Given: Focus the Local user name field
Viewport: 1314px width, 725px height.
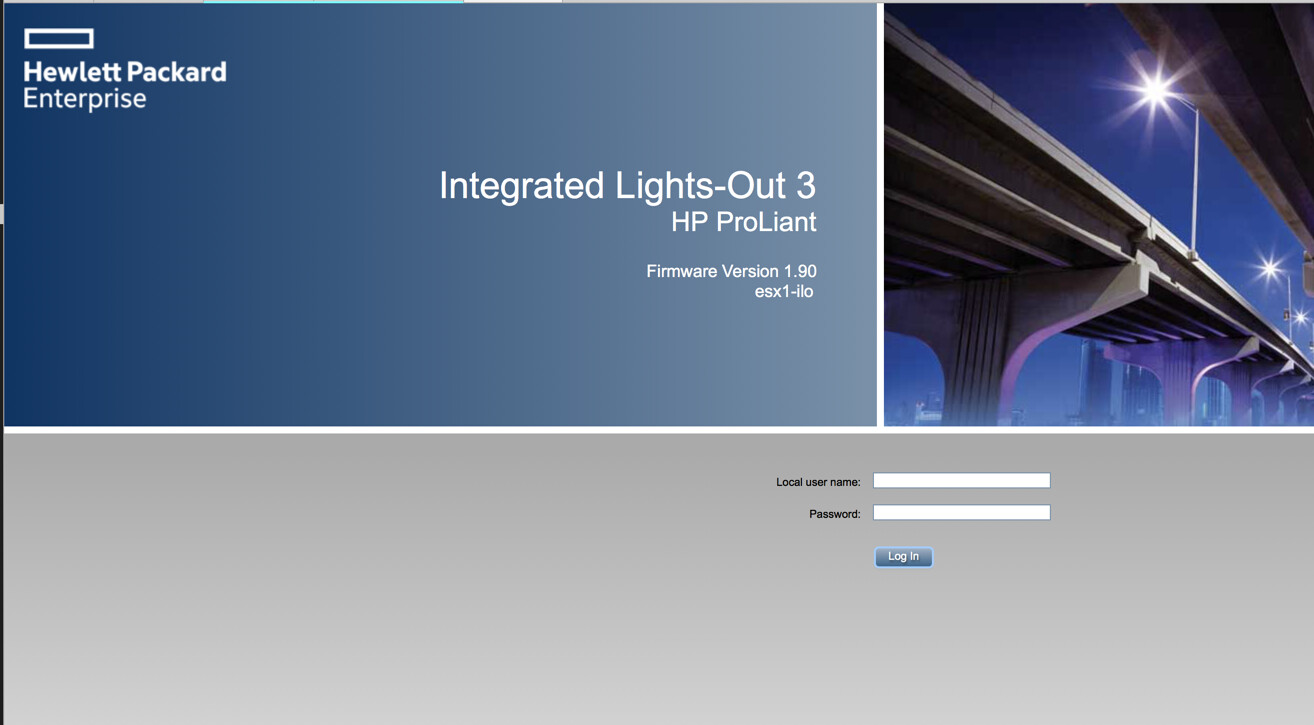Looking at the screenshot, I should (961, 481).
